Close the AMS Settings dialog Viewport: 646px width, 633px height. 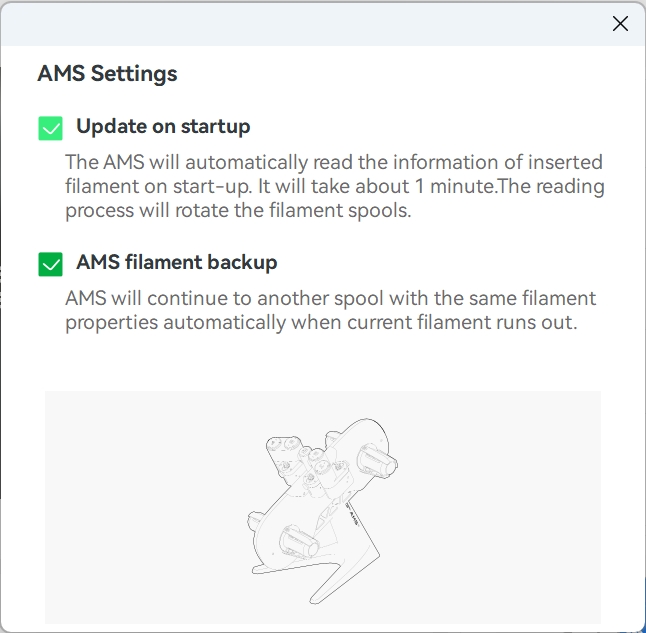[620, 24]
